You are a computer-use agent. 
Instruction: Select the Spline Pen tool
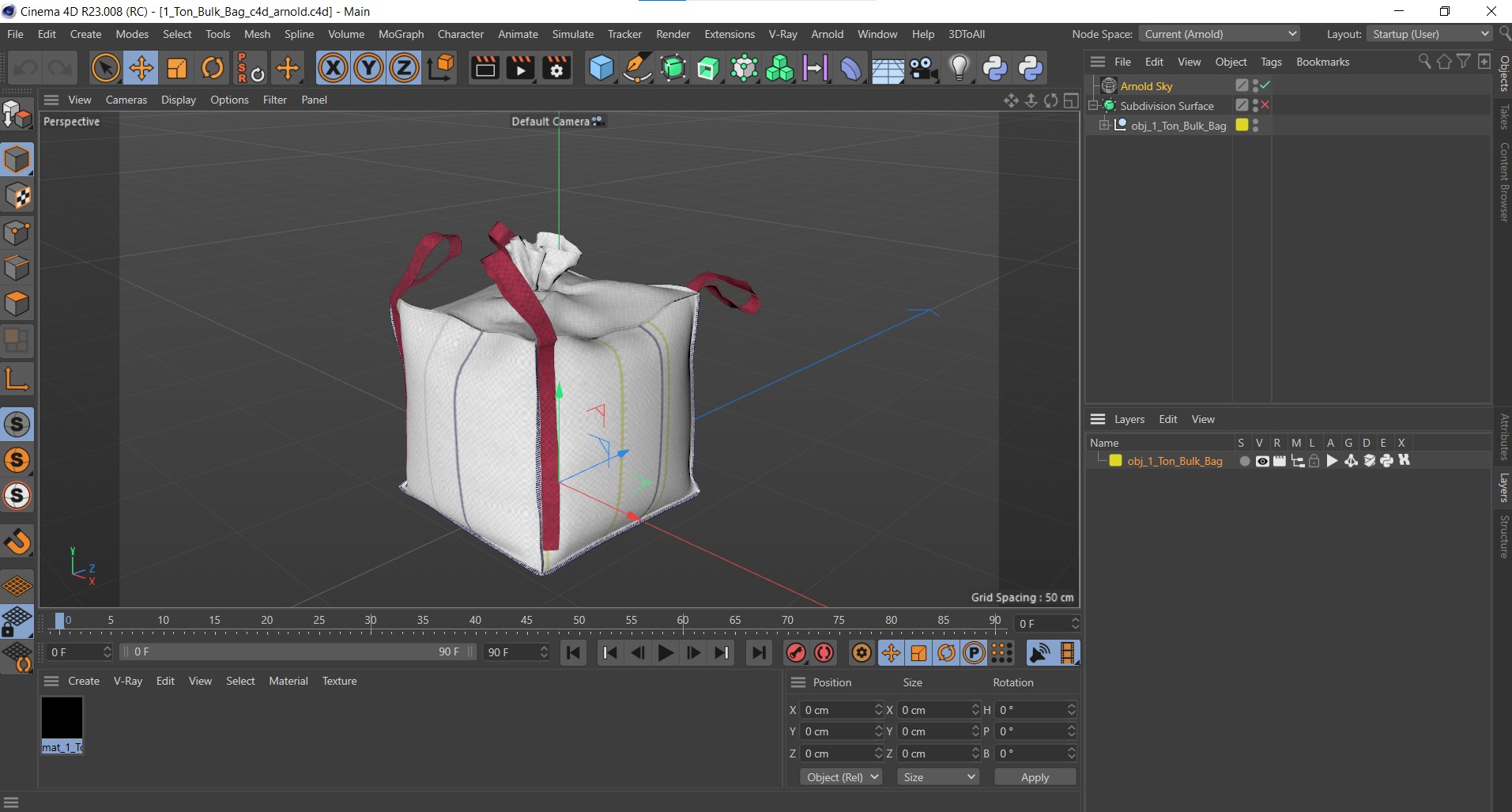pos(637,68)
